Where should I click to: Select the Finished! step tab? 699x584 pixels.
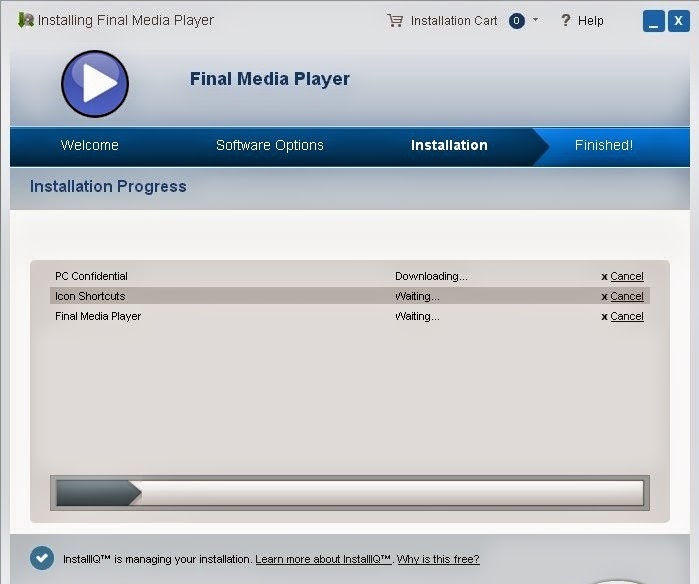(604, 145)
